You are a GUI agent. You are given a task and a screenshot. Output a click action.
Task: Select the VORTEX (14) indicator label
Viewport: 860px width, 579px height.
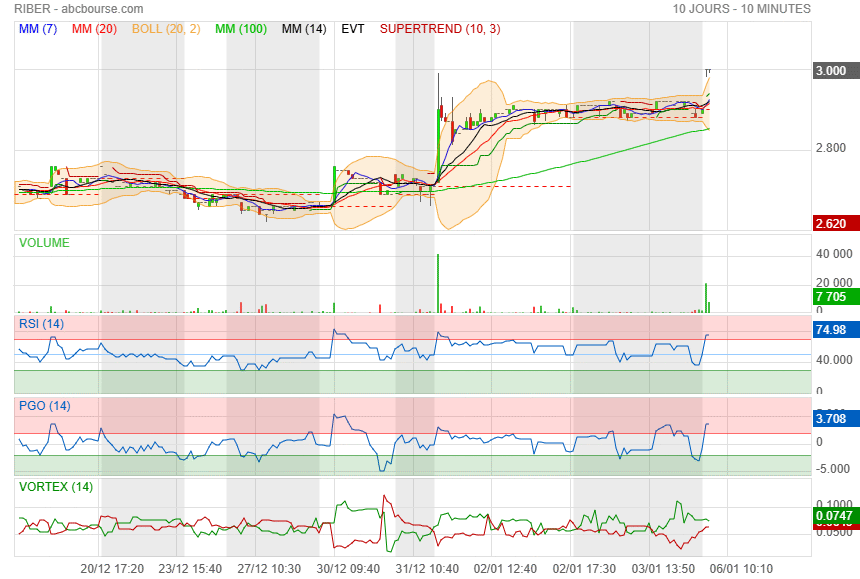(x=57, y=487)
